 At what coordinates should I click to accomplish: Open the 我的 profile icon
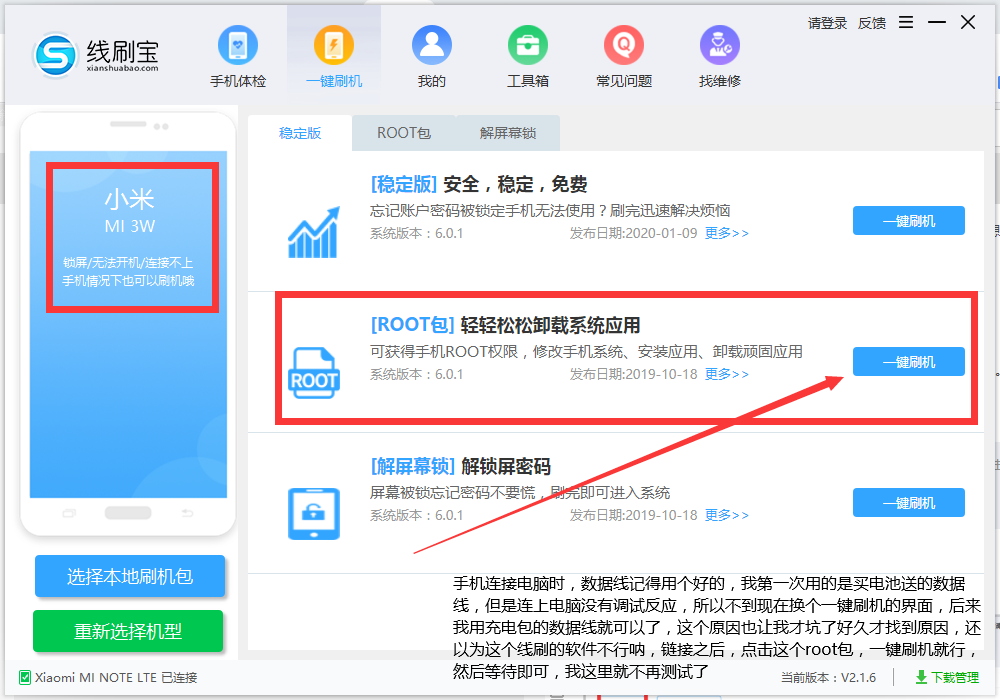pyautogui.click(x=431, y=45)
